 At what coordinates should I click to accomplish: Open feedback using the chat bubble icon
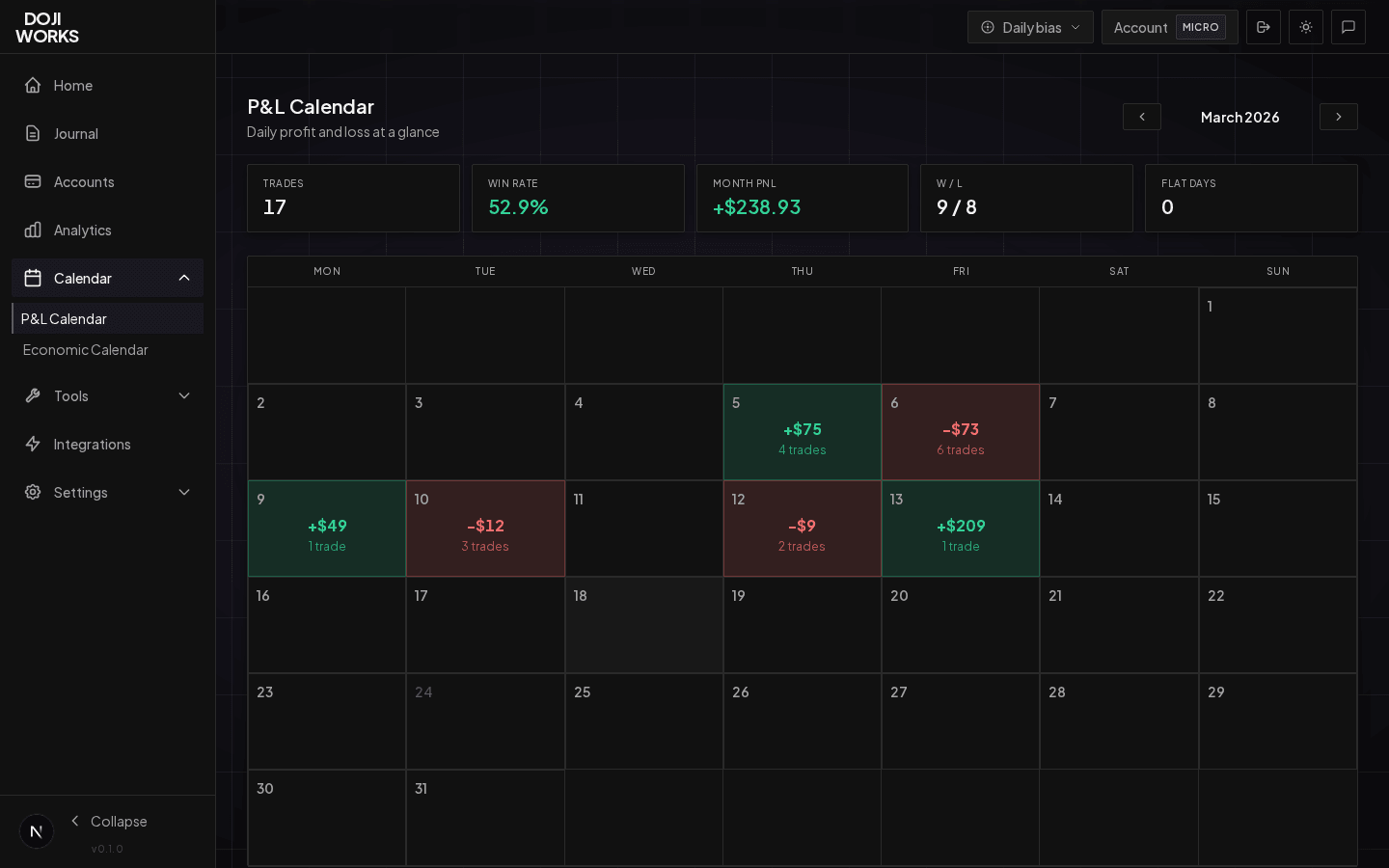tap(1348, 27)
